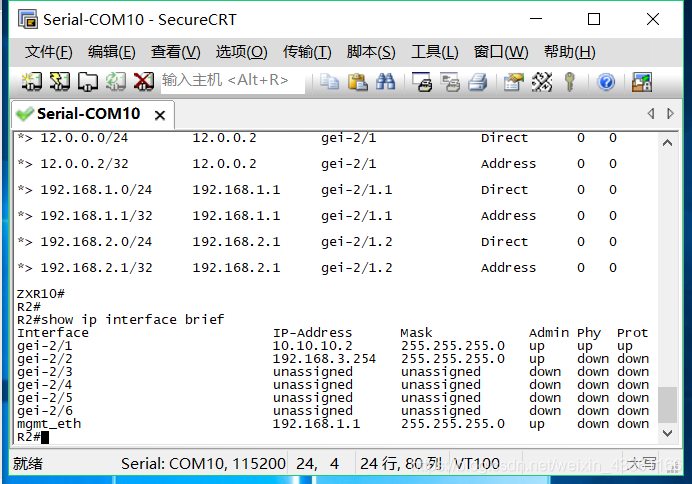This screenshot has width=692, height=484.
Task: Click the '24 行, 80 列' status entry
Action: pos(401,464)
